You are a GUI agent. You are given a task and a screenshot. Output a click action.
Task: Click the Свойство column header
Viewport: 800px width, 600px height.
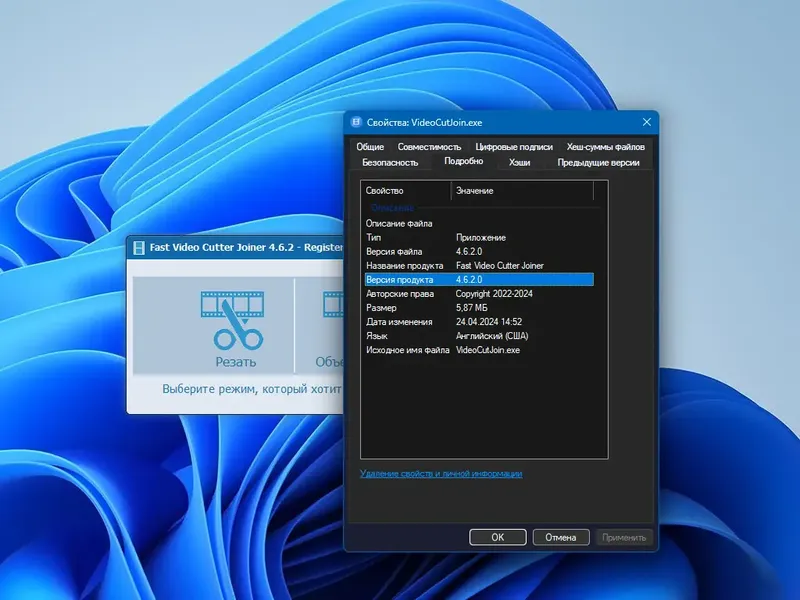click(x=406, y=191)
